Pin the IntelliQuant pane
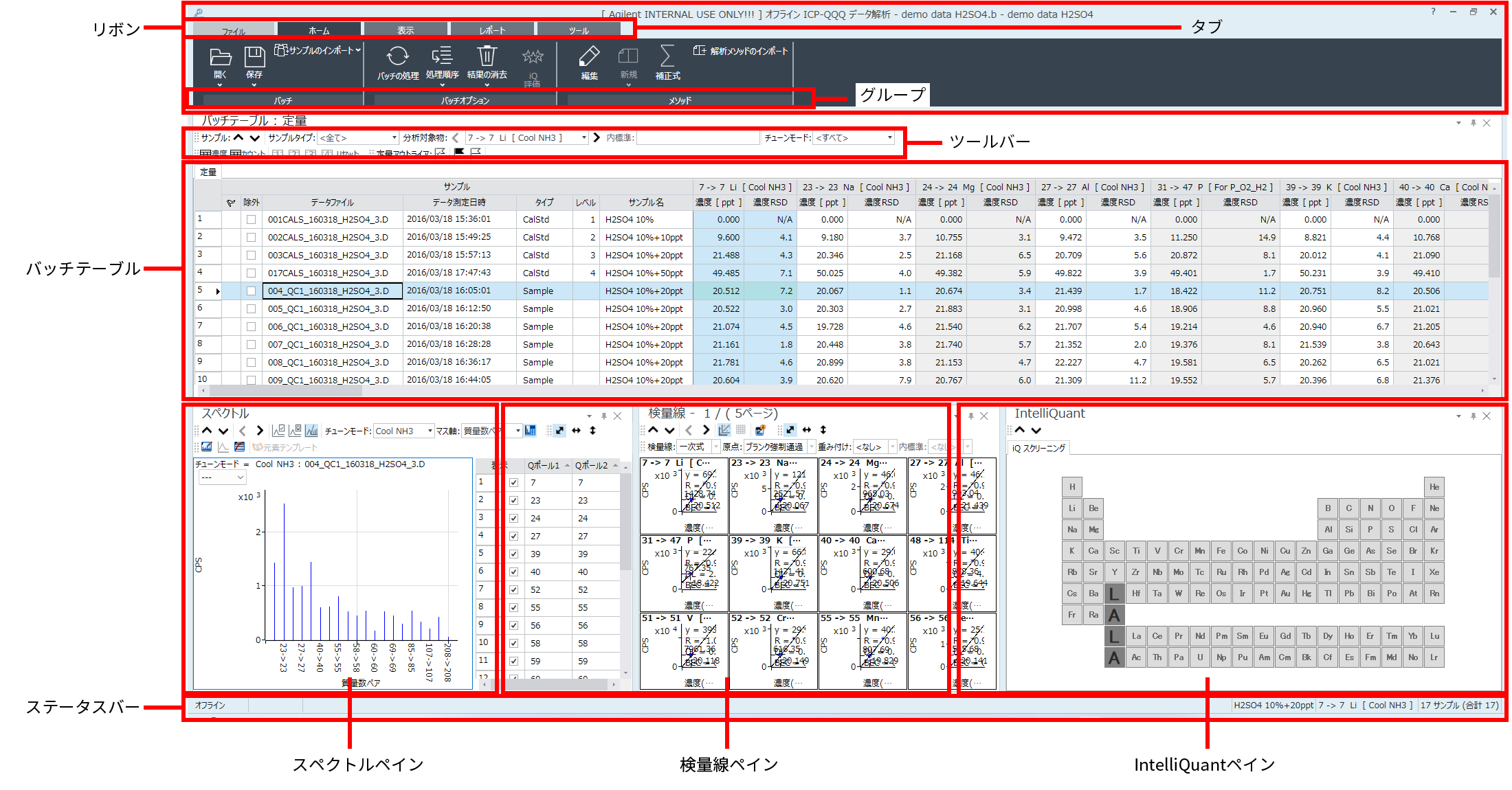1512x790 pixels. [x=1473, y=416]
